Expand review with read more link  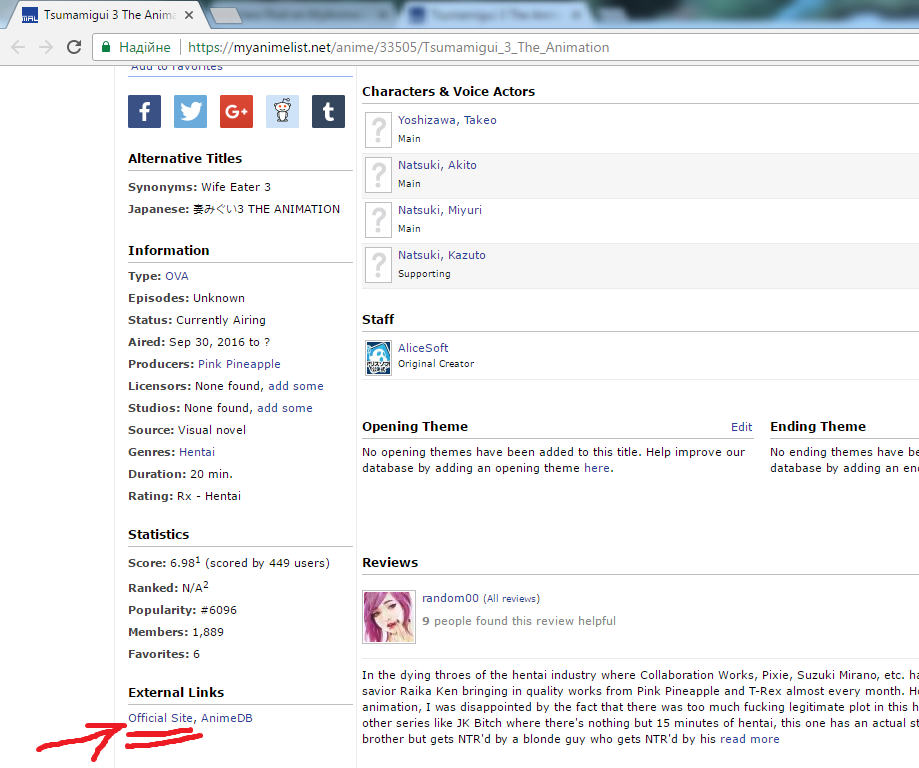pyautogui.click(x=749, y=739)
